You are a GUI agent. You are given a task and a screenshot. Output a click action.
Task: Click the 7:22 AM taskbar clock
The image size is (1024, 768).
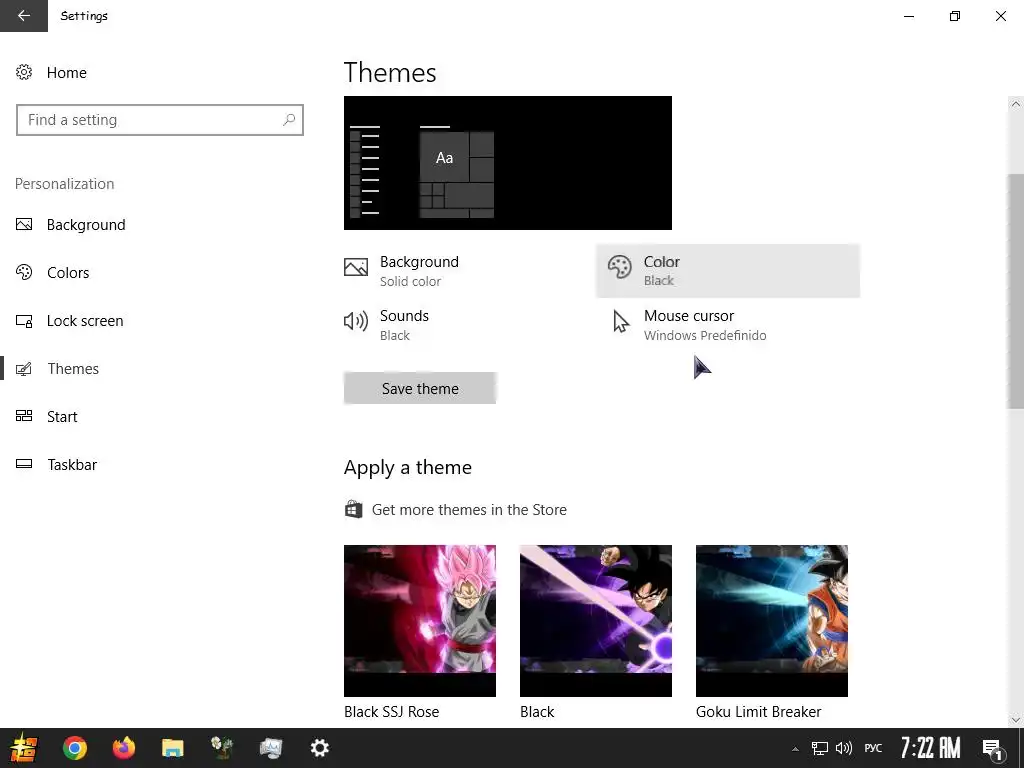tap(931, 748)
